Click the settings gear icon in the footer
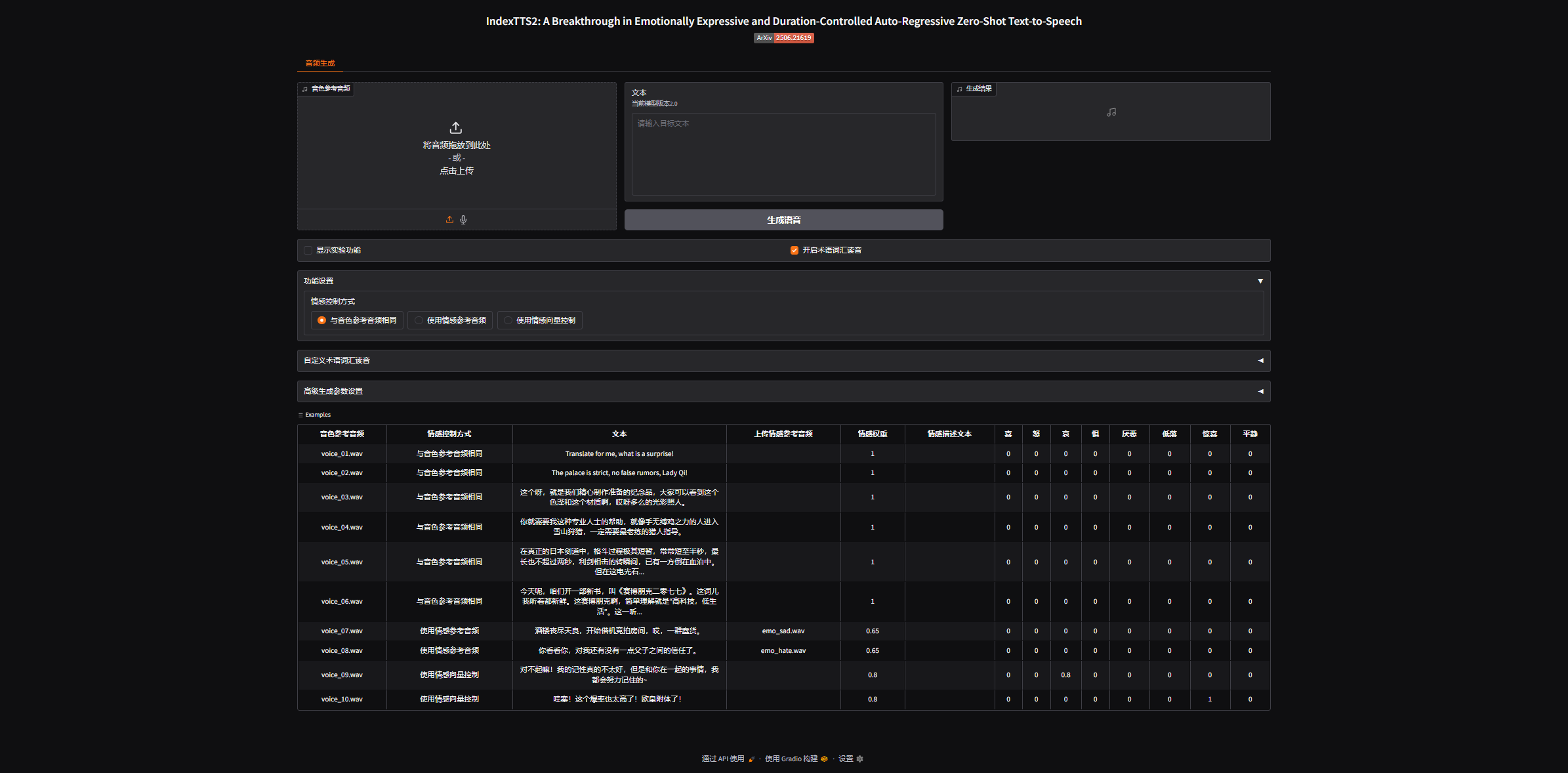 859,759
